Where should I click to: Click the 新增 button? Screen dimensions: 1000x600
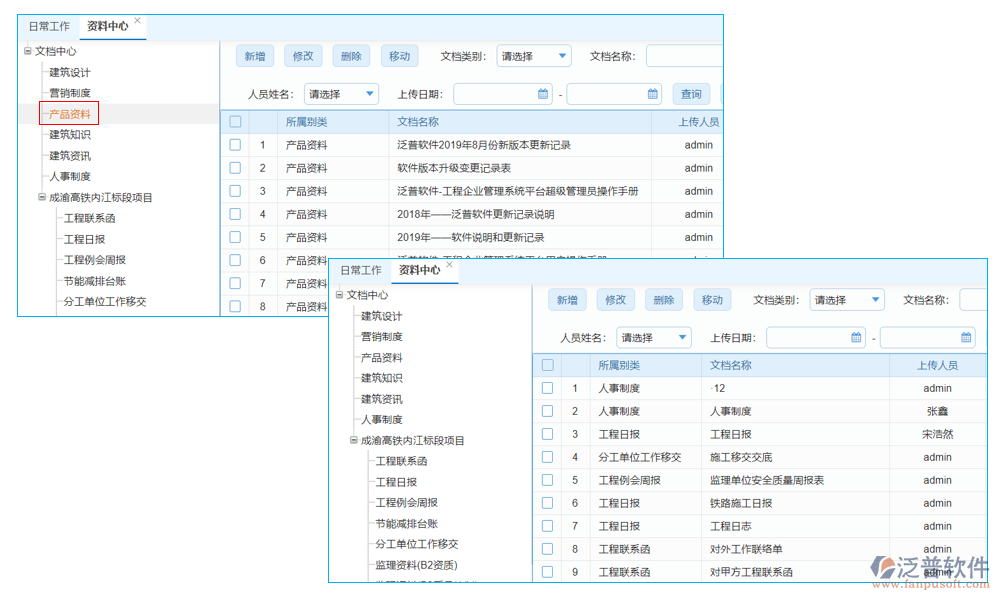(x=254, y=55)
